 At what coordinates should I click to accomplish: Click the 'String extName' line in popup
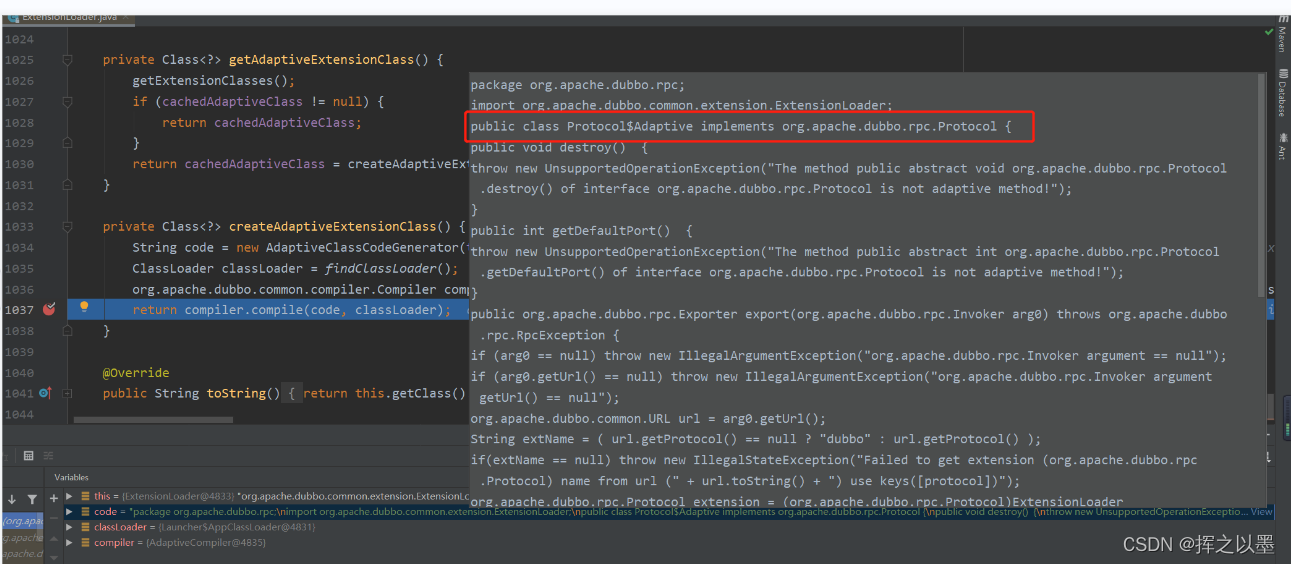tap(756, 439)
